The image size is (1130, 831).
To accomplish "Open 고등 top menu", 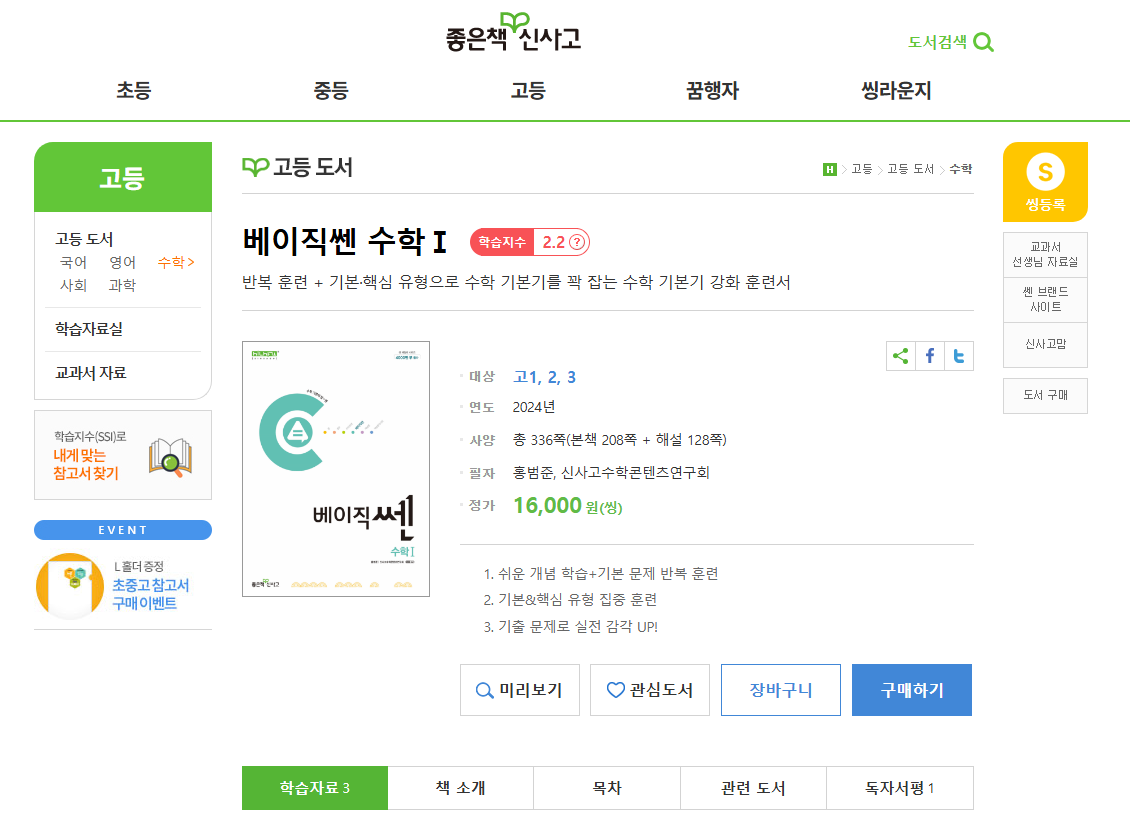I will point(528,91).
